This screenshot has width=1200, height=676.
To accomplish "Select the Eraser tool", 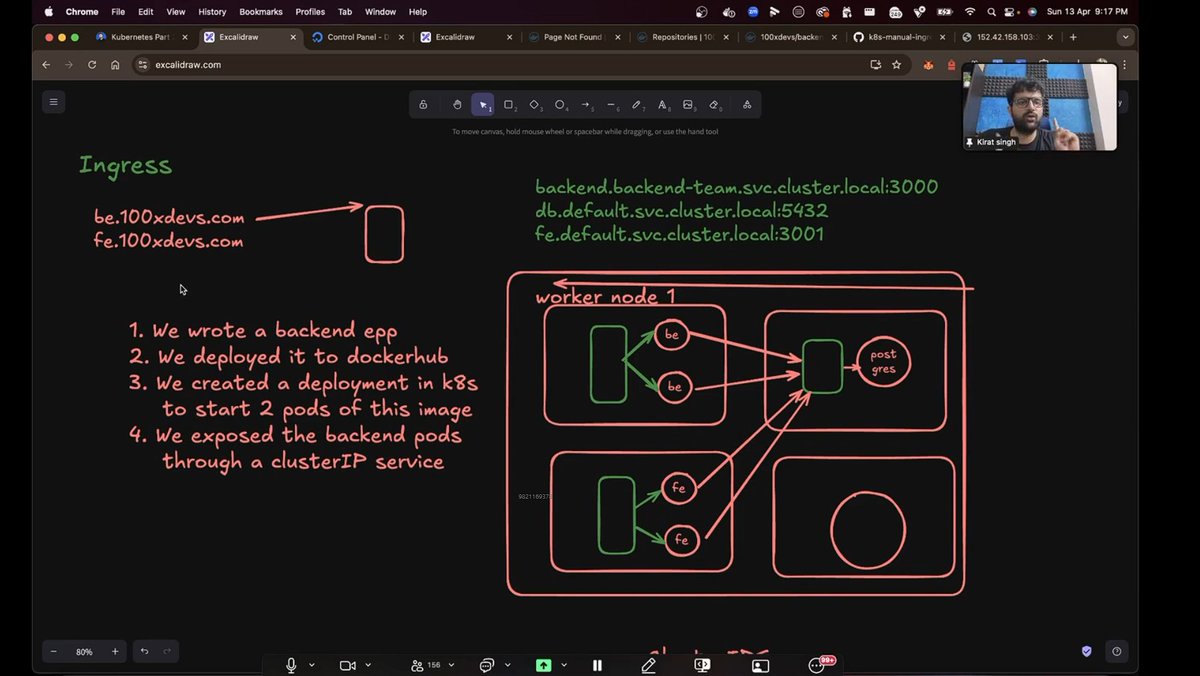I will click(x=714, y=104).
